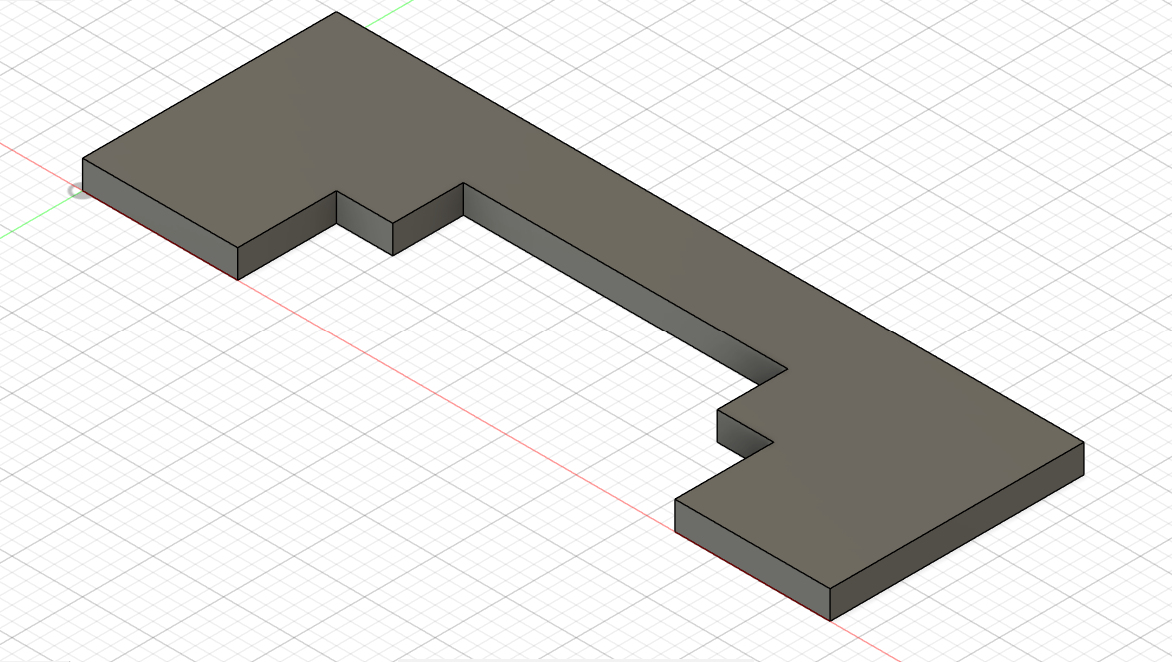Image resolution: width=1172 pixels, height=662 pixels.
Task: Select the angled face between left step and cutout
Action: point(428,219)
